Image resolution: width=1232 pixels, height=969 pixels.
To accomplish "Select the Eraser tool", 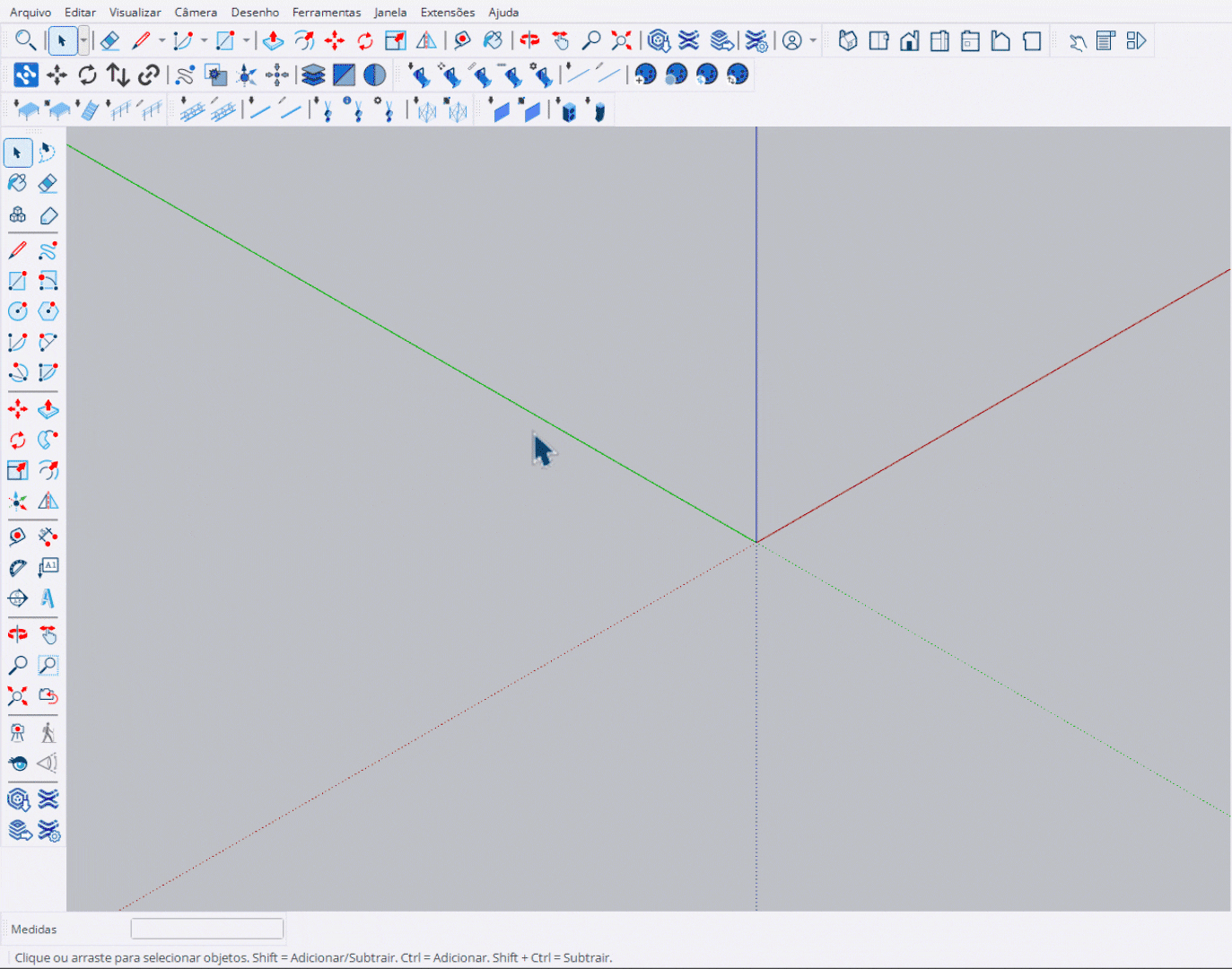I will (48, 182).
